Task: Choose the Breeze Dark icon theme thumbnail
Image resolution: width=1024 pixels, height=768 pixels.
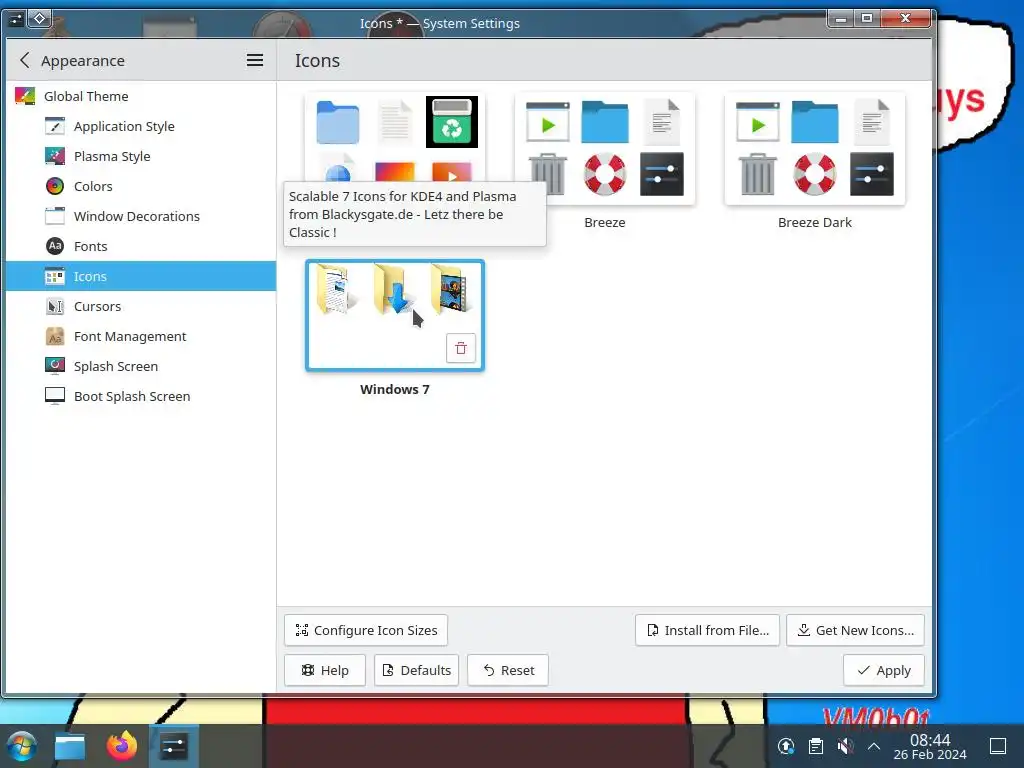Action: point(814,149)
